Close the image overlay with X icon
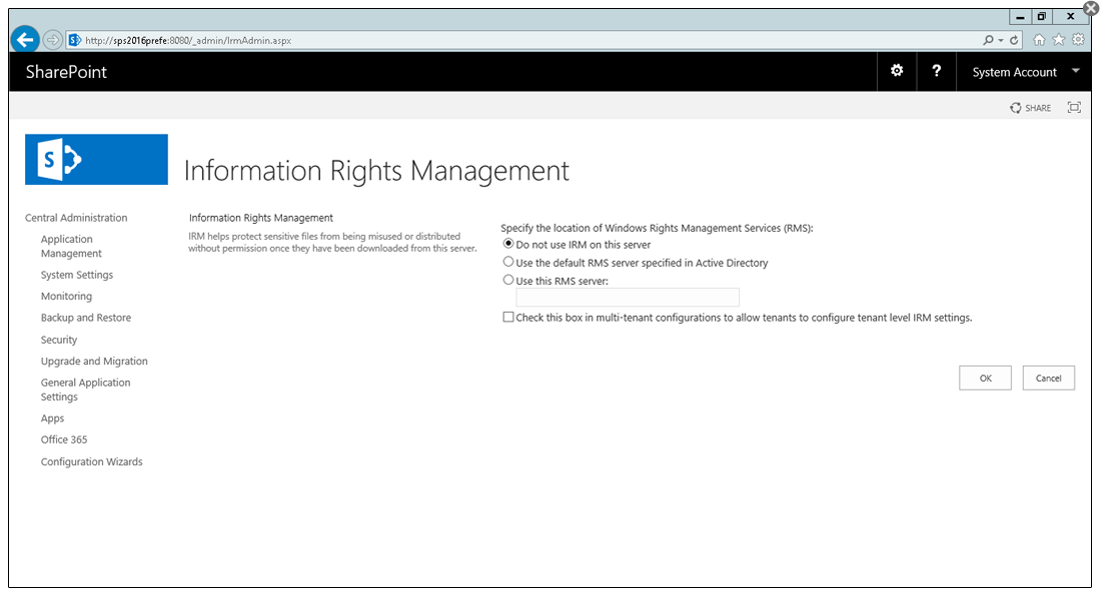This screenshot has width=1100, height=595. (1091, 8)
